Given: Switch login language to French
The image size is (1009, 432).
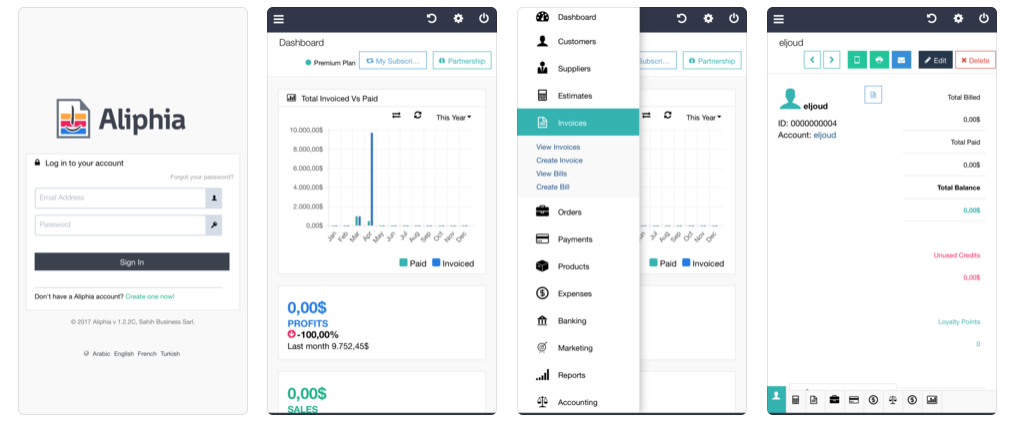Looking at the screenshot, I should (147, 354).
